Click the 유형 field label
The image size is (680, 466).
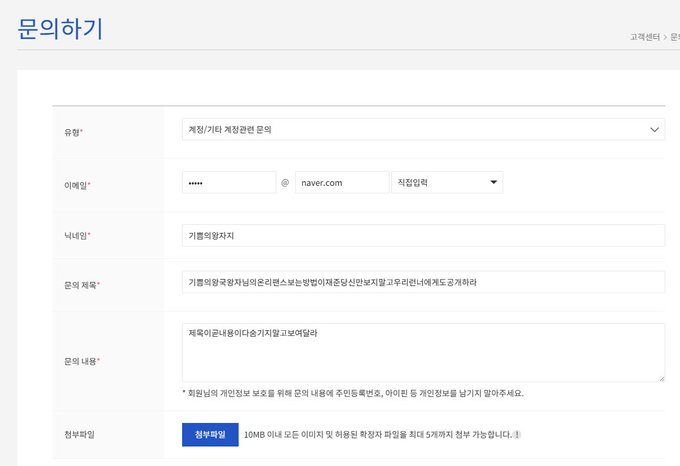pyautogui.click(x=73, y=132)
